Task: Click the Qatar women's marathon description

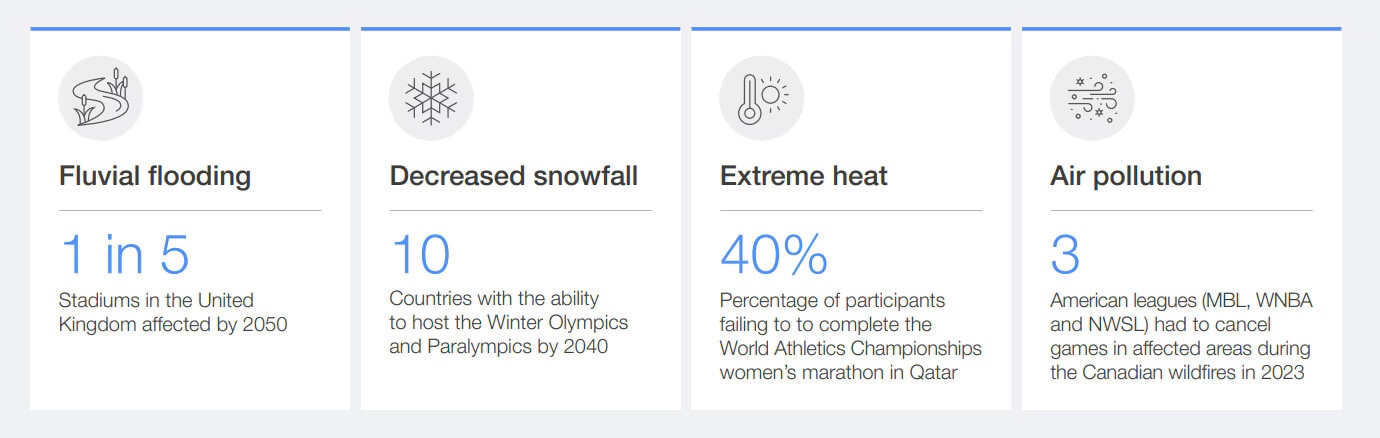Action: [x=850, y=336]
